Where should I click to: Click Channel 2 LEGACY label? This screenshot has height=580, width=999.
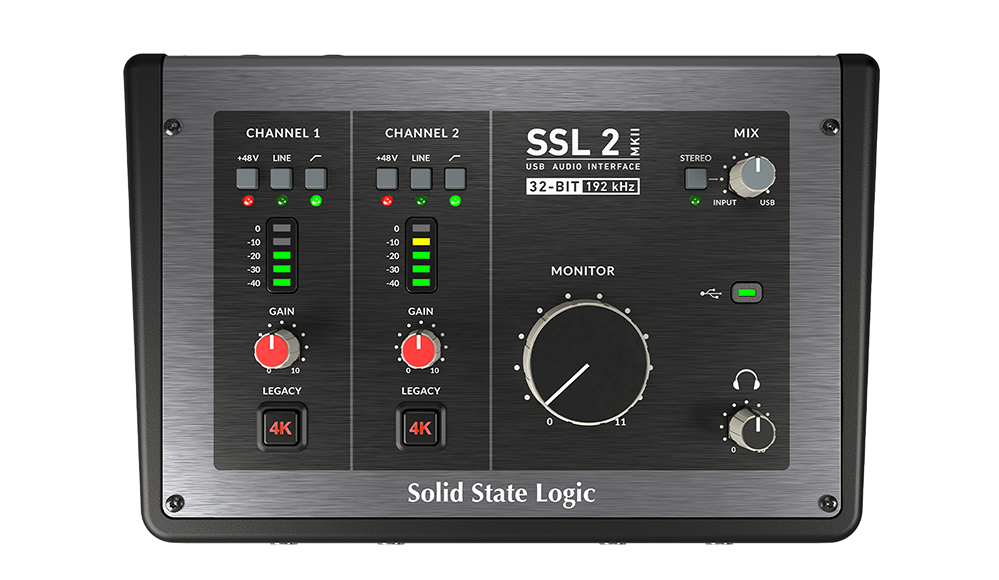[420, 391]
